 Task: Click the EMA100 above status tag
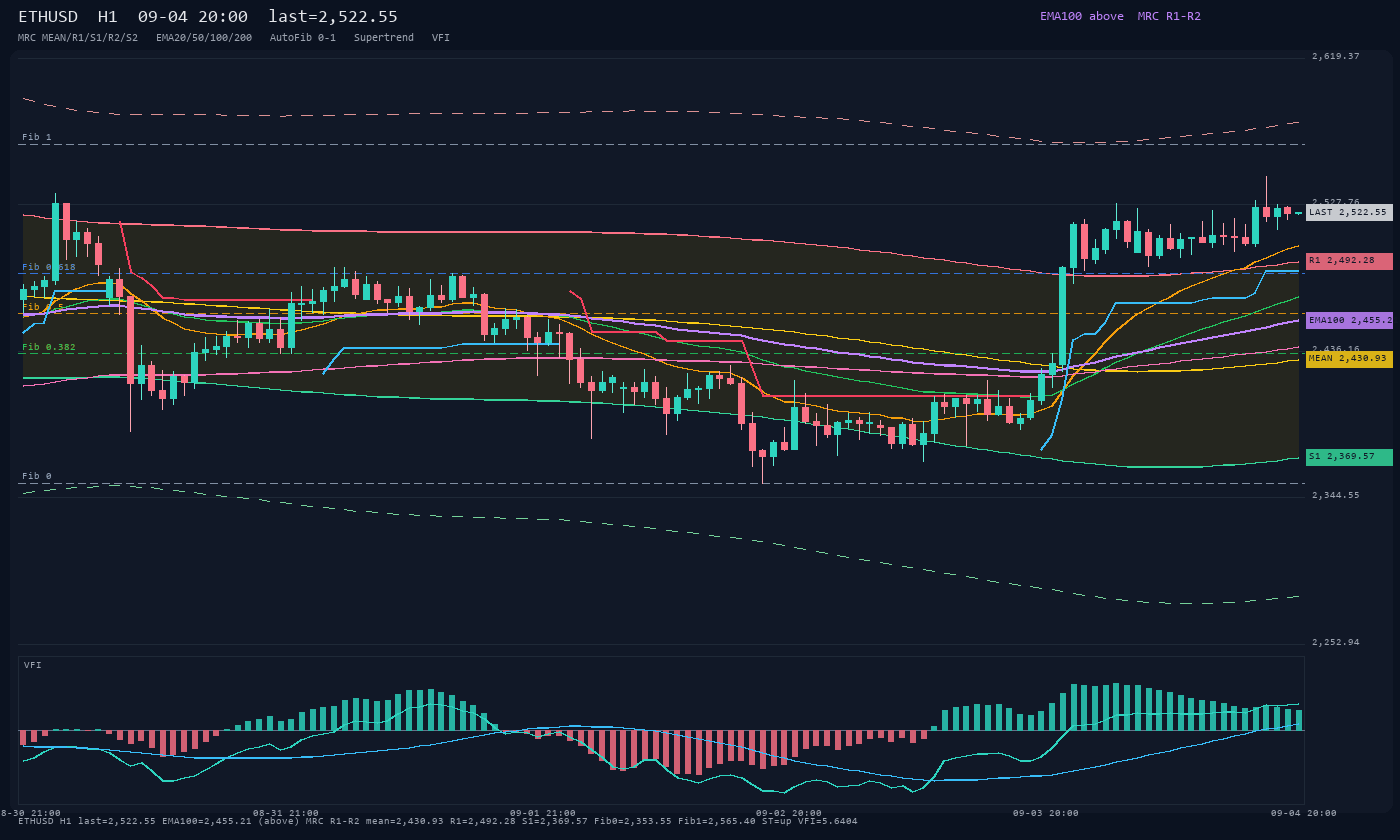(1081, 16)
